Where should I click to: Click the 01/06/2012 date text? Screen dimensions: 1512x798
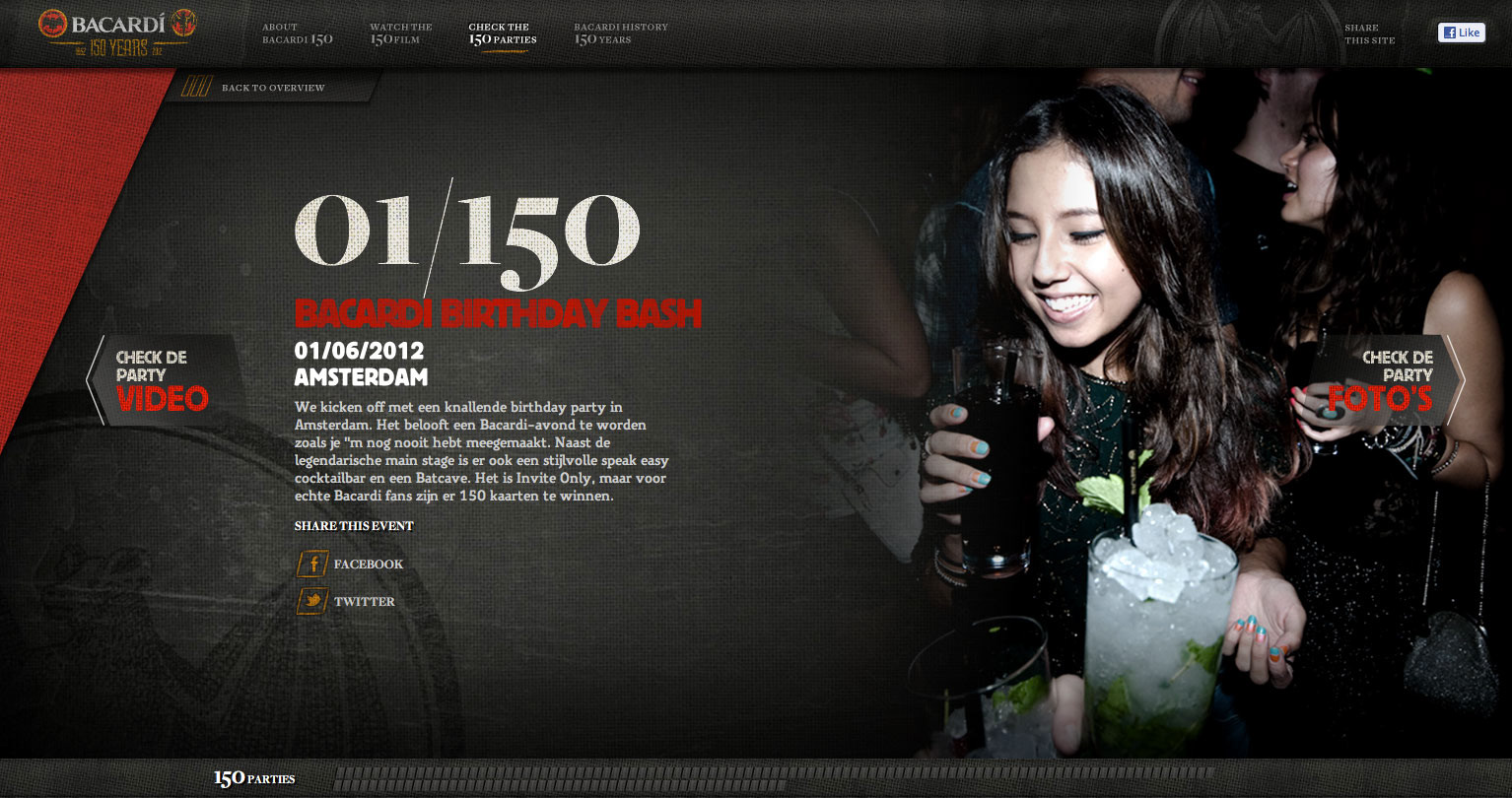(x=359, y=351)
